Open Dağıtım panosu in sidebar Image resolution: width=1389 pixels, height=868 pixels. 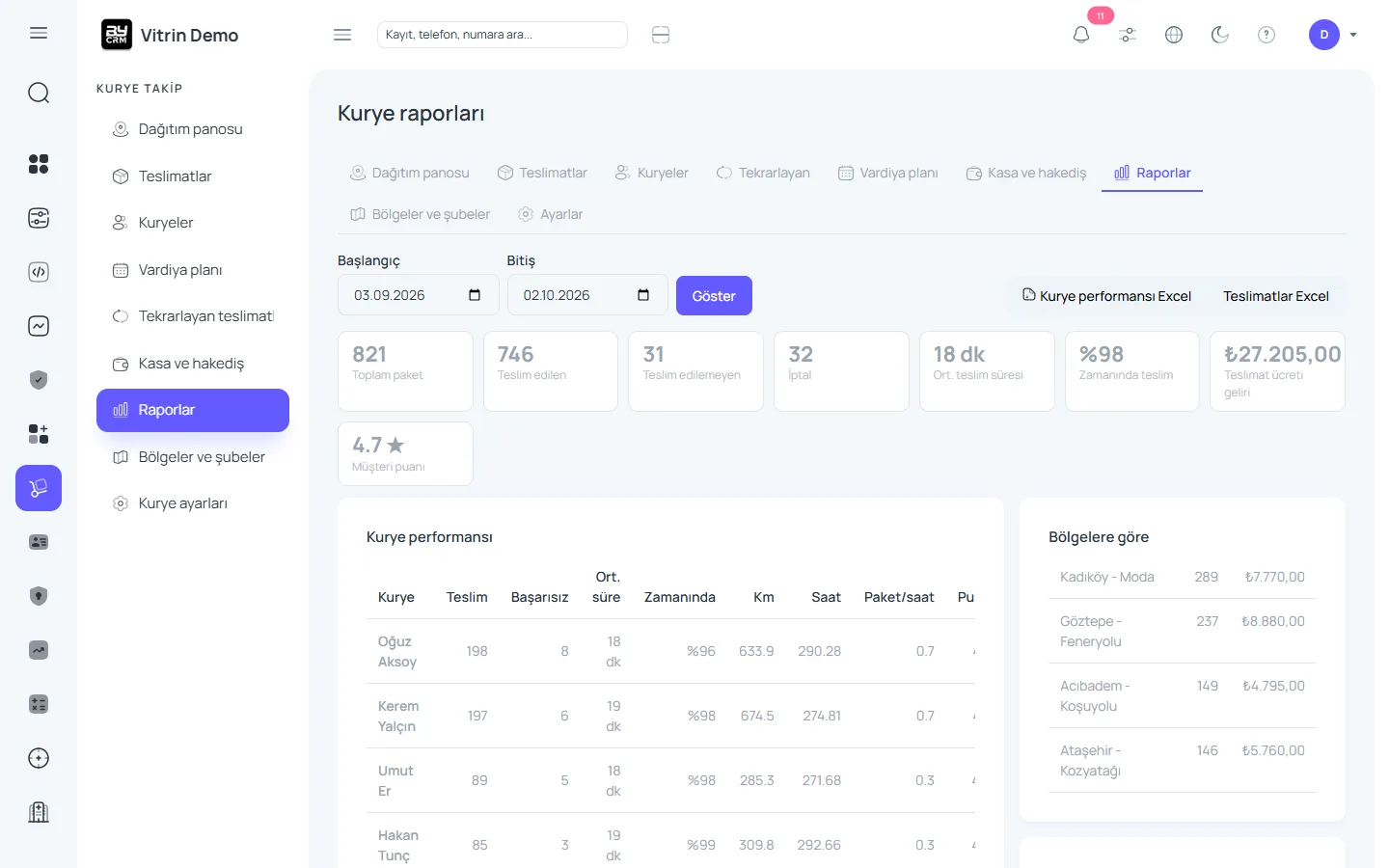193,129
